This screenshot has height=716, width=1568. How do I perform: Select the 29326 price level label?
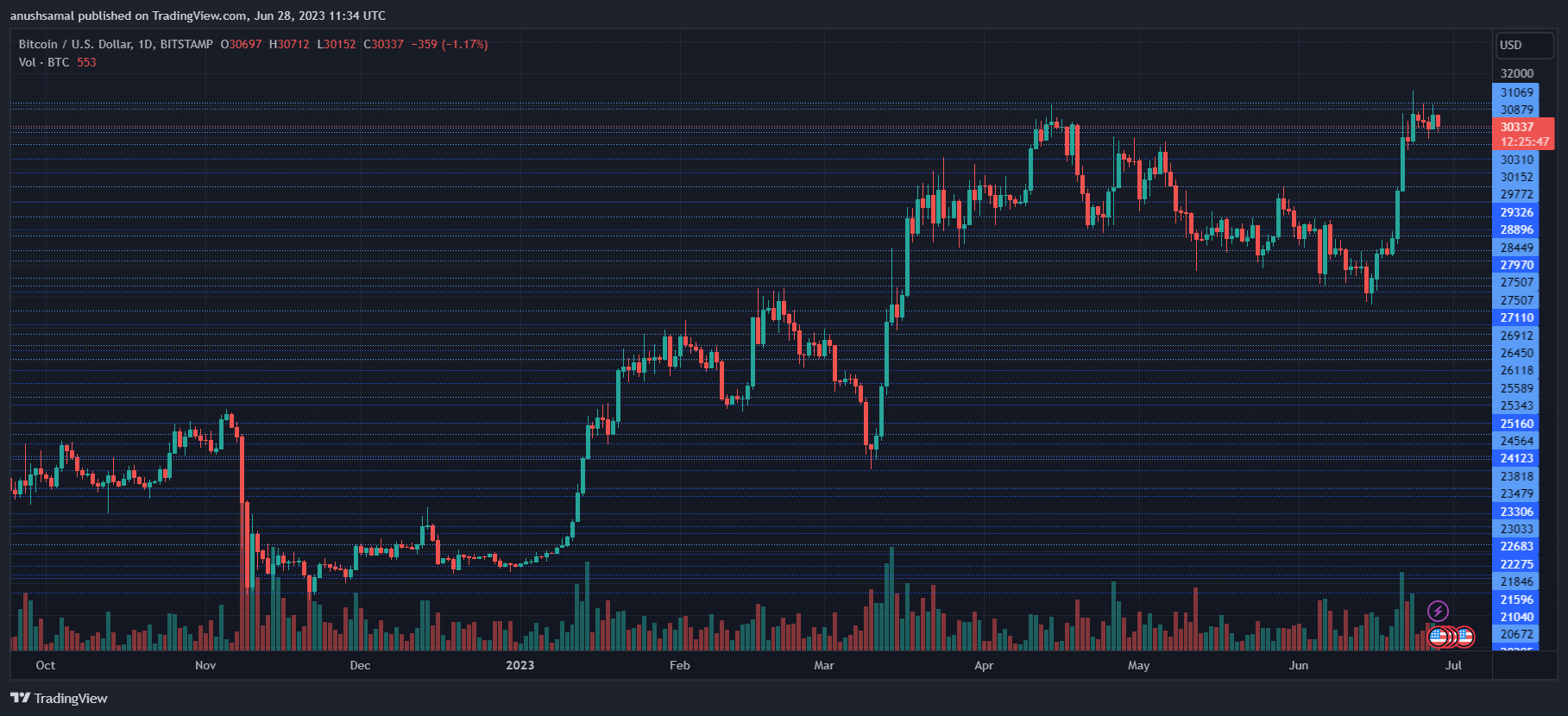point(1516,212)
